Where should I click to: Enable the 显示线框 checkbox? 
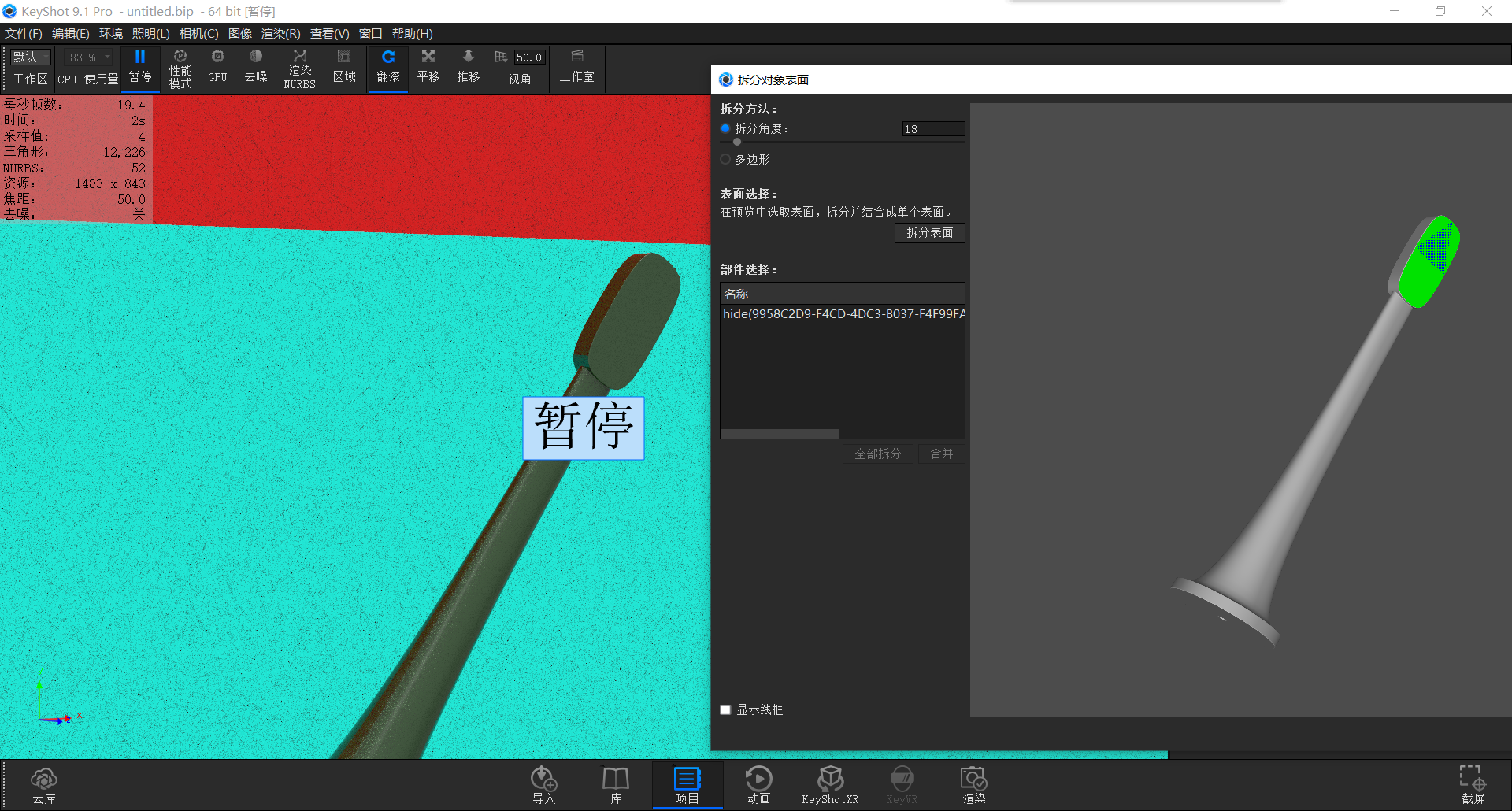click(x=725, y=709)
